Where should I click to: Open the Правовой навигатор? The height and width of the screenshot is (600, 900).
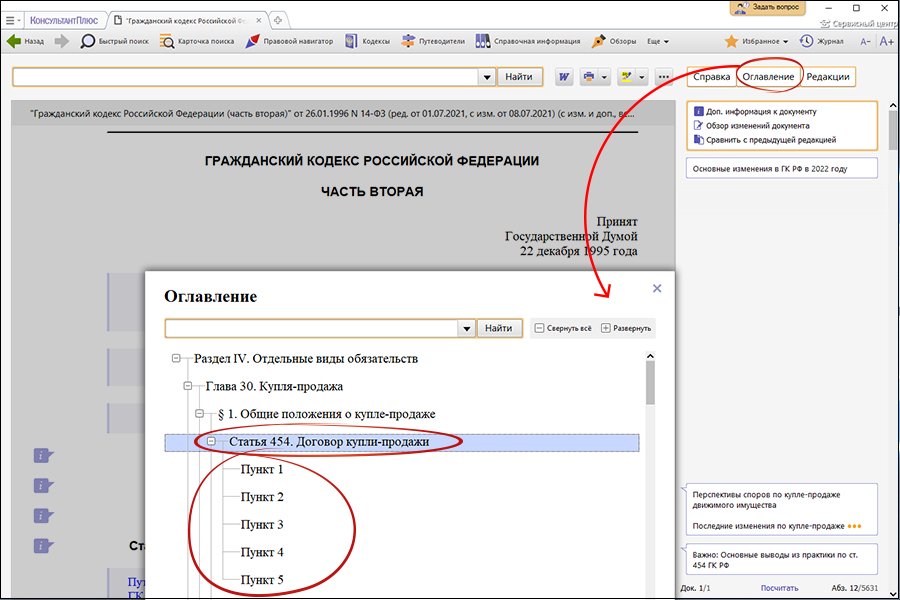pos(291,41)
